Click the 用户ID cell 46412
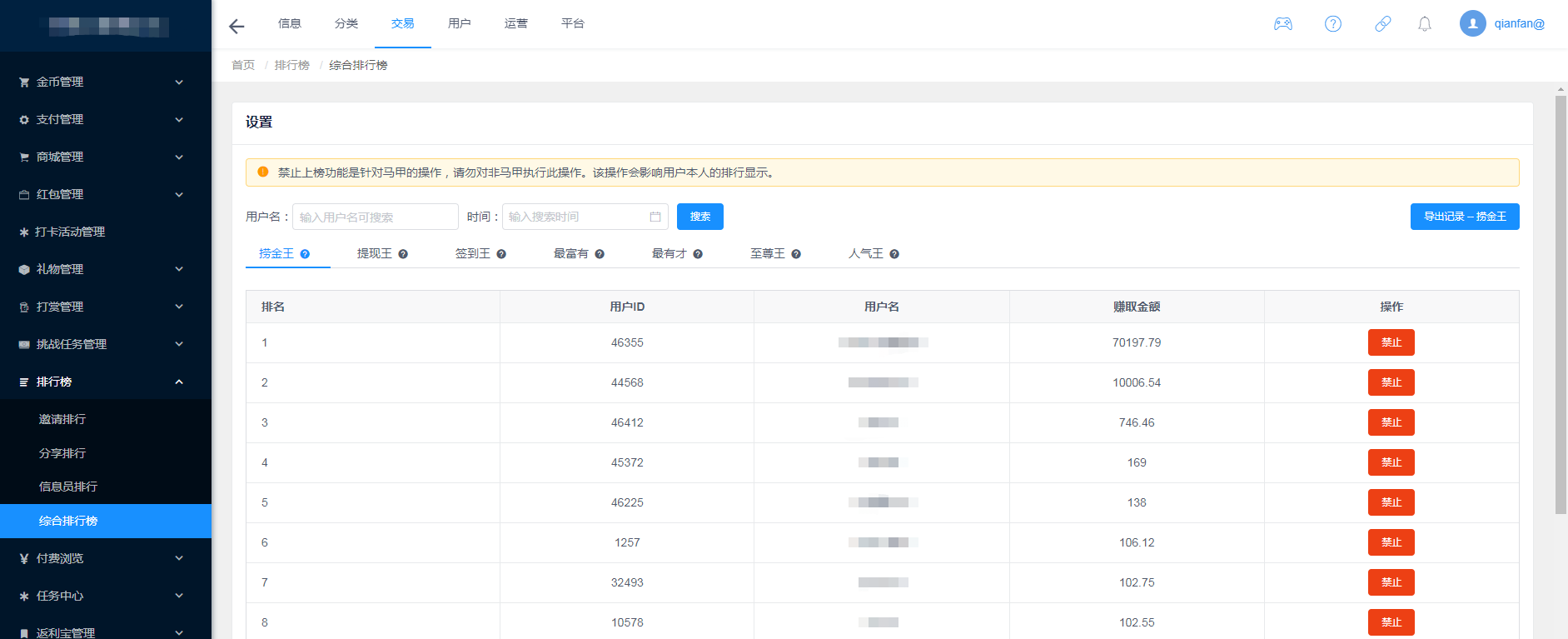The image size is (1568, 639). [627, 422]
